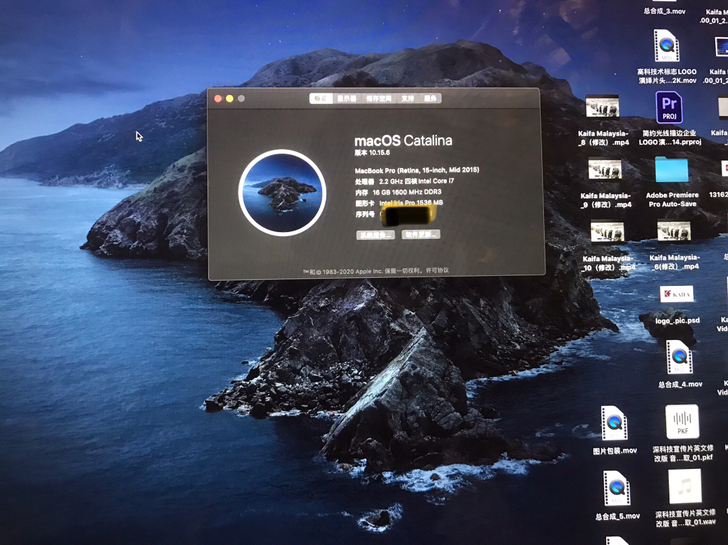Select Kaifa Malaysia-_6 mp4 video thumbnail
This screenshot has height=545, width=728.
[674, 231]
